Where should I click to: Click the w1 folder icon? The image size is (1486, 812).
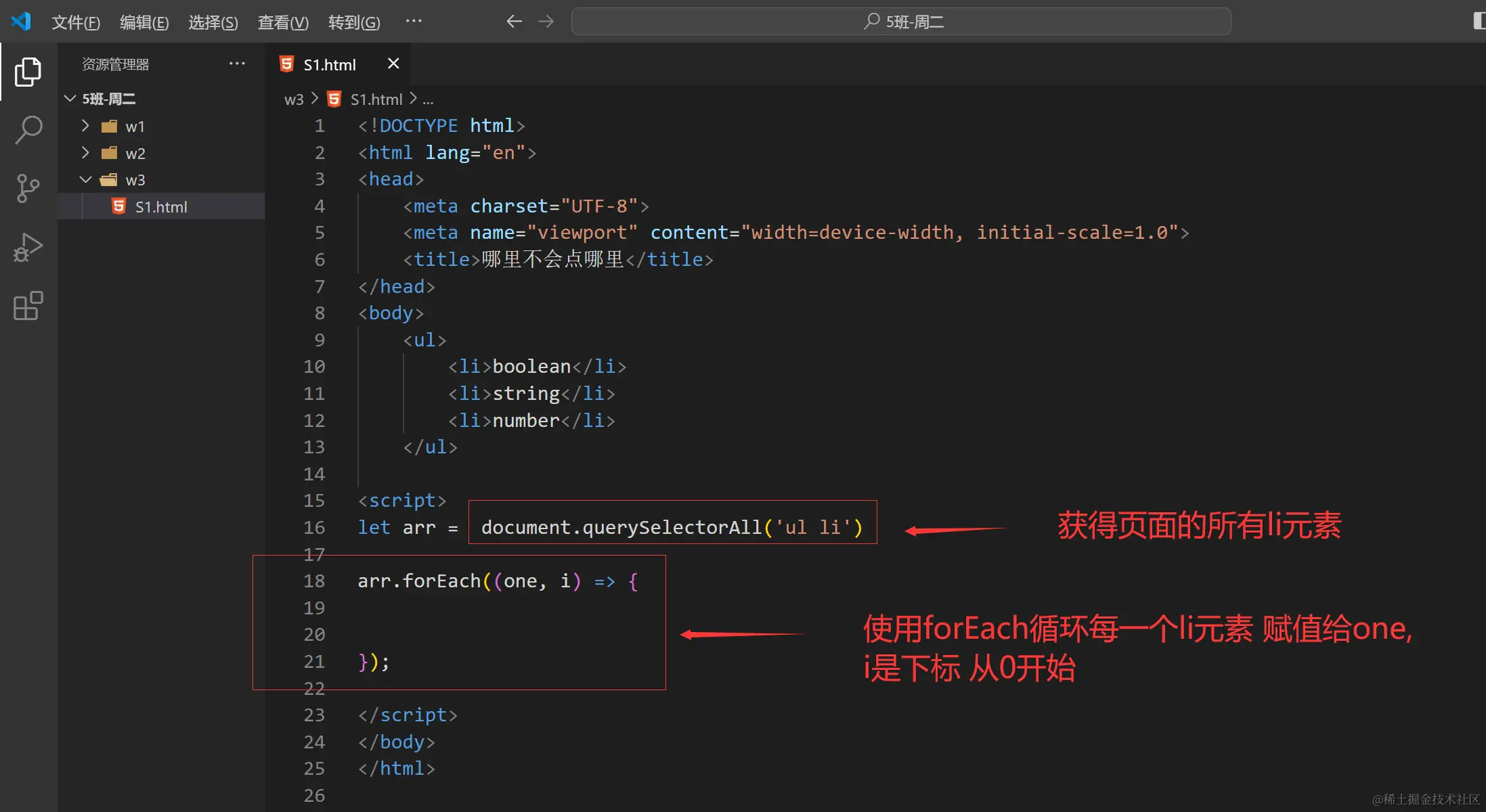[109, 126]
